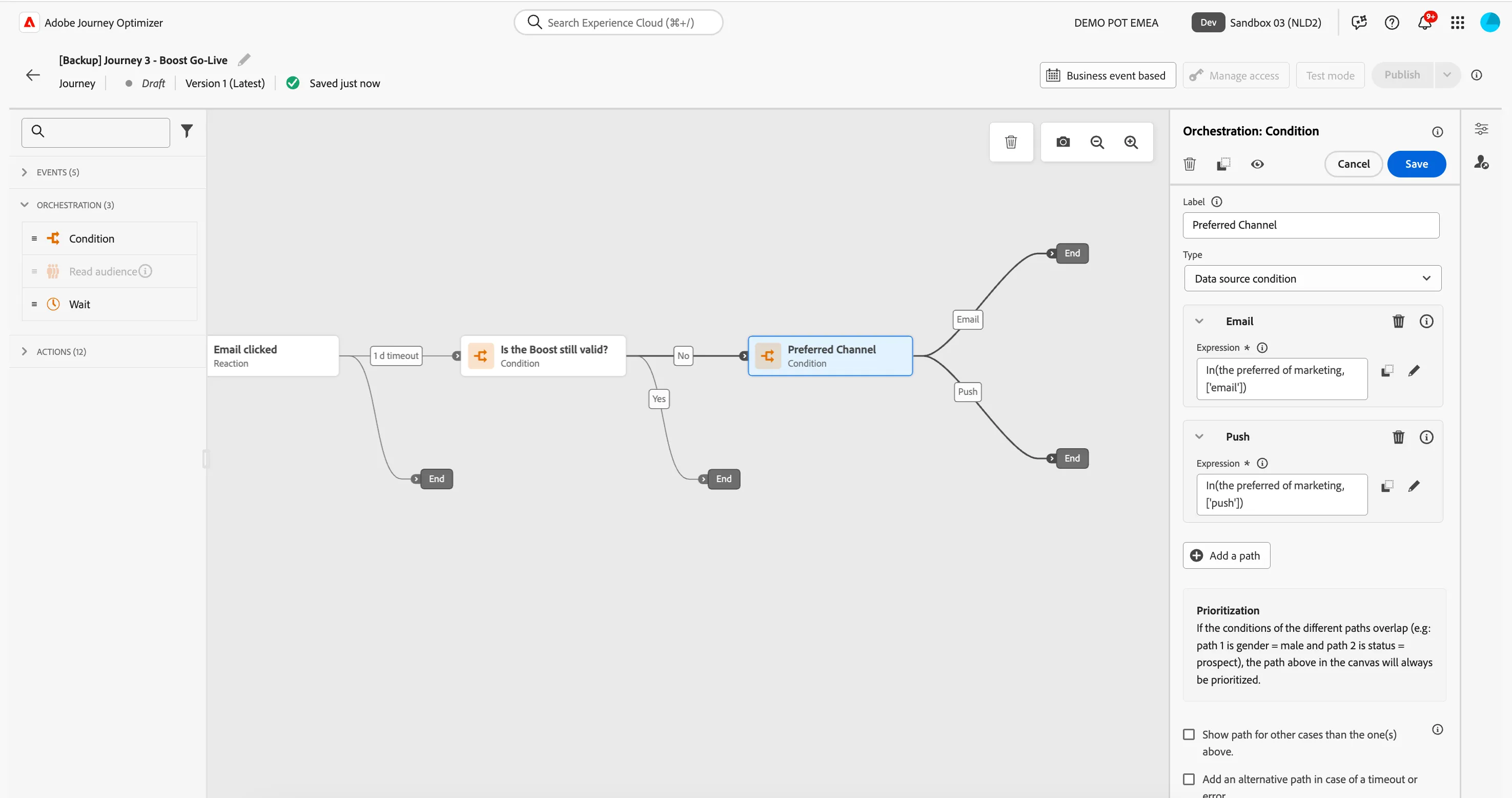
Task: Enable Show path for other cases checkbox
Action: [x=1189, y=734]
